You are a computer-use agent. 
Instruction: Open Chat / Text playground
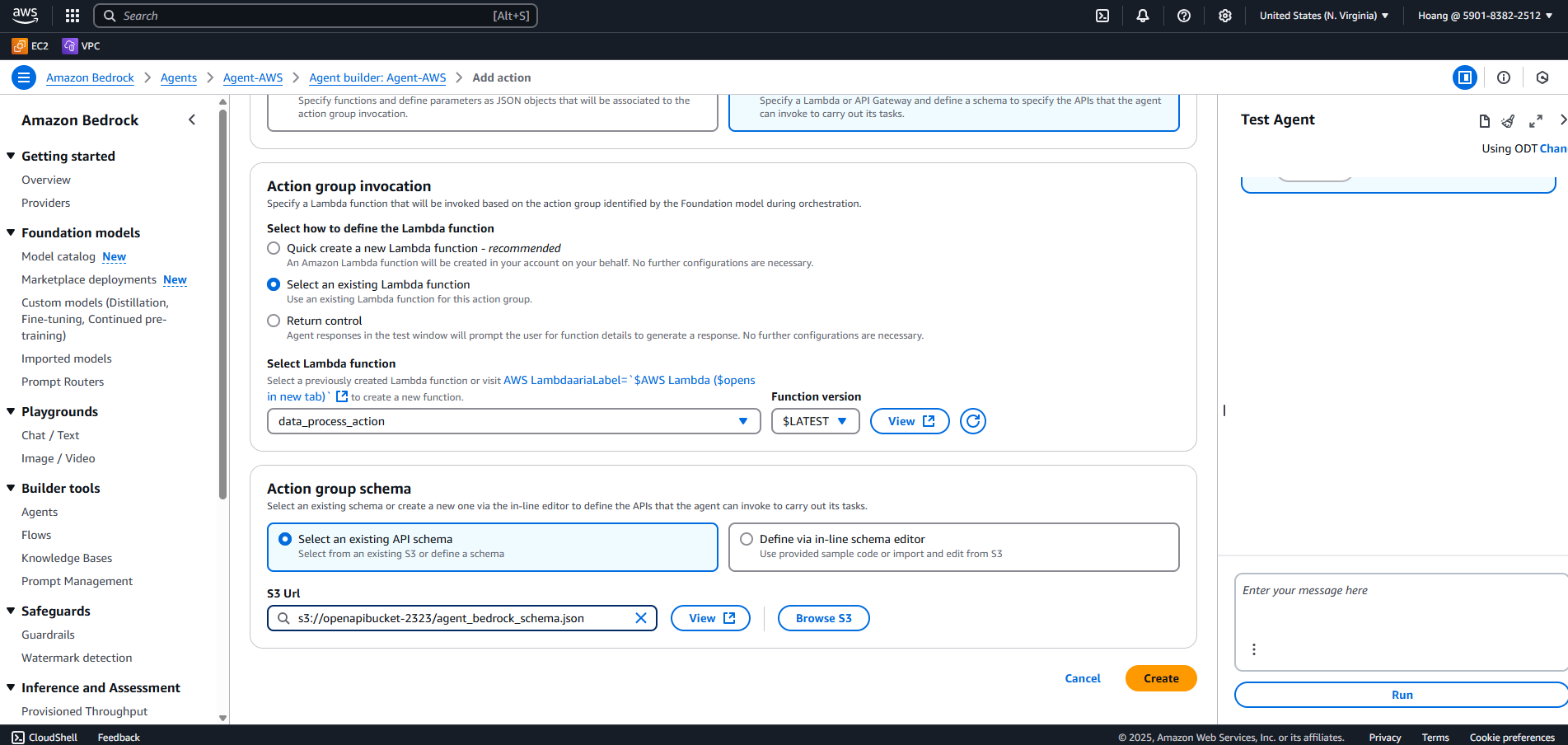pyautogui.click(x=50, y=435)
